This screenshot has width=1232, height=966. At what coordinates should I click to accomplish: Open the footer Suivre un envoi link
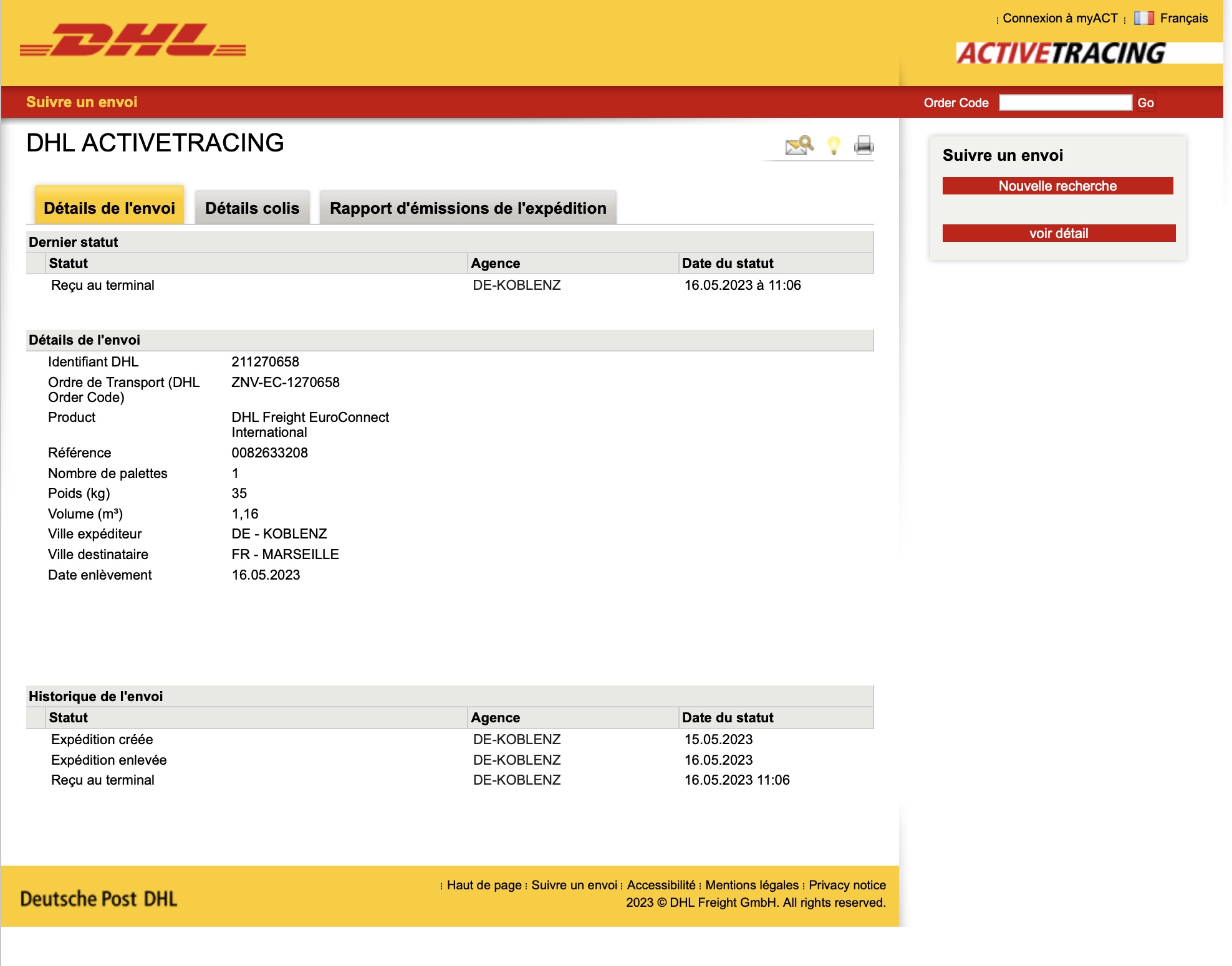[x=574, y=885]
